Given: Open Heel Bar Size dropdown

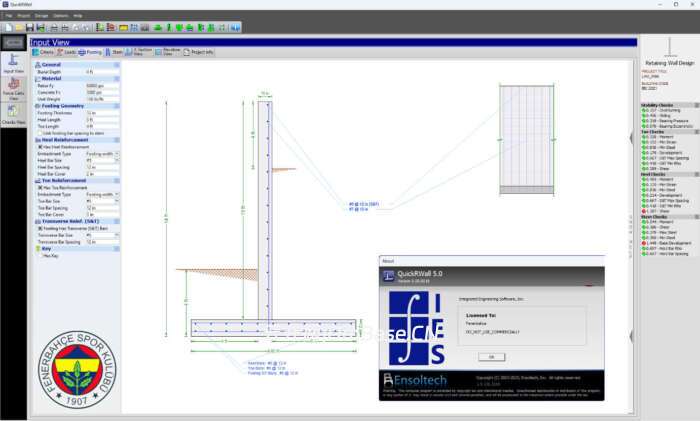Looking at the screenshot, I should point(117,160).
